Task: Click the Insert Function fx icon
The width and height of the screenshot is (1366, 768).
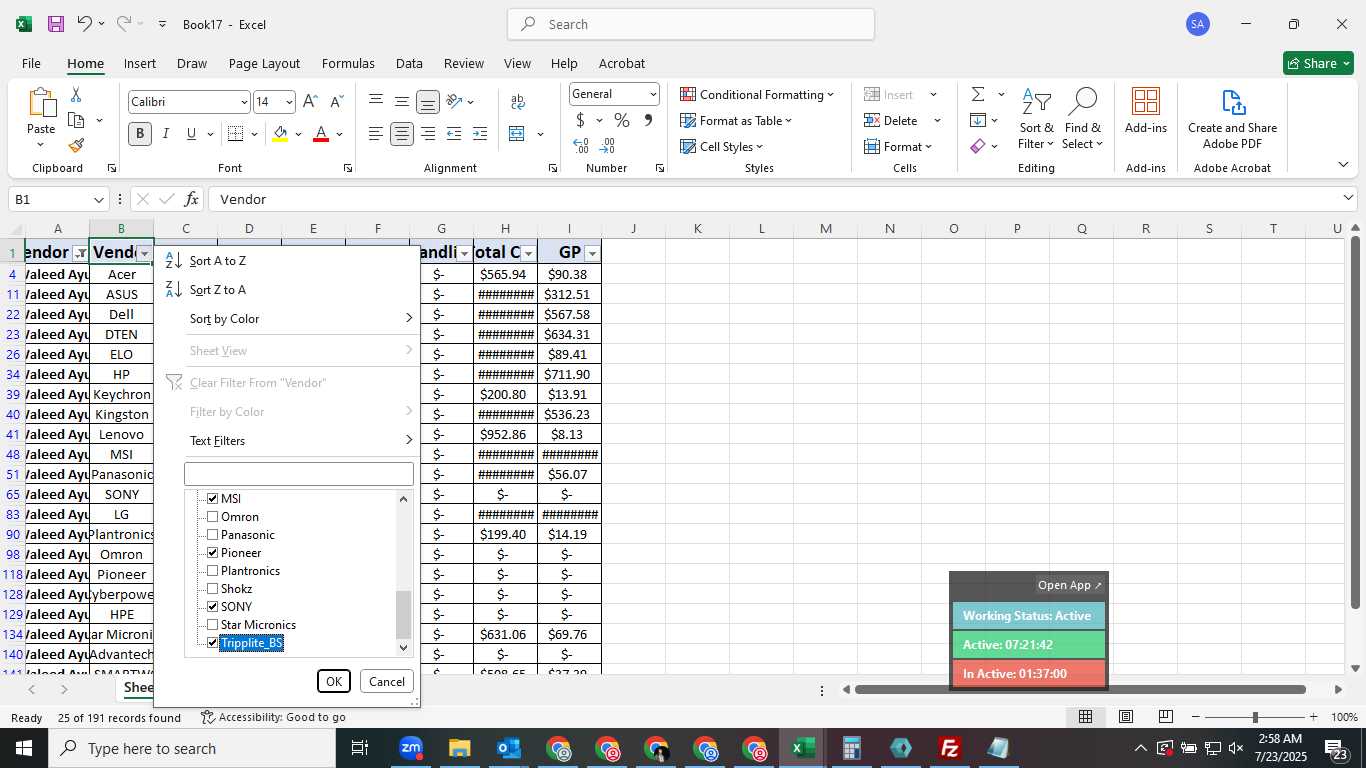Action: click(x=192, y=199)
